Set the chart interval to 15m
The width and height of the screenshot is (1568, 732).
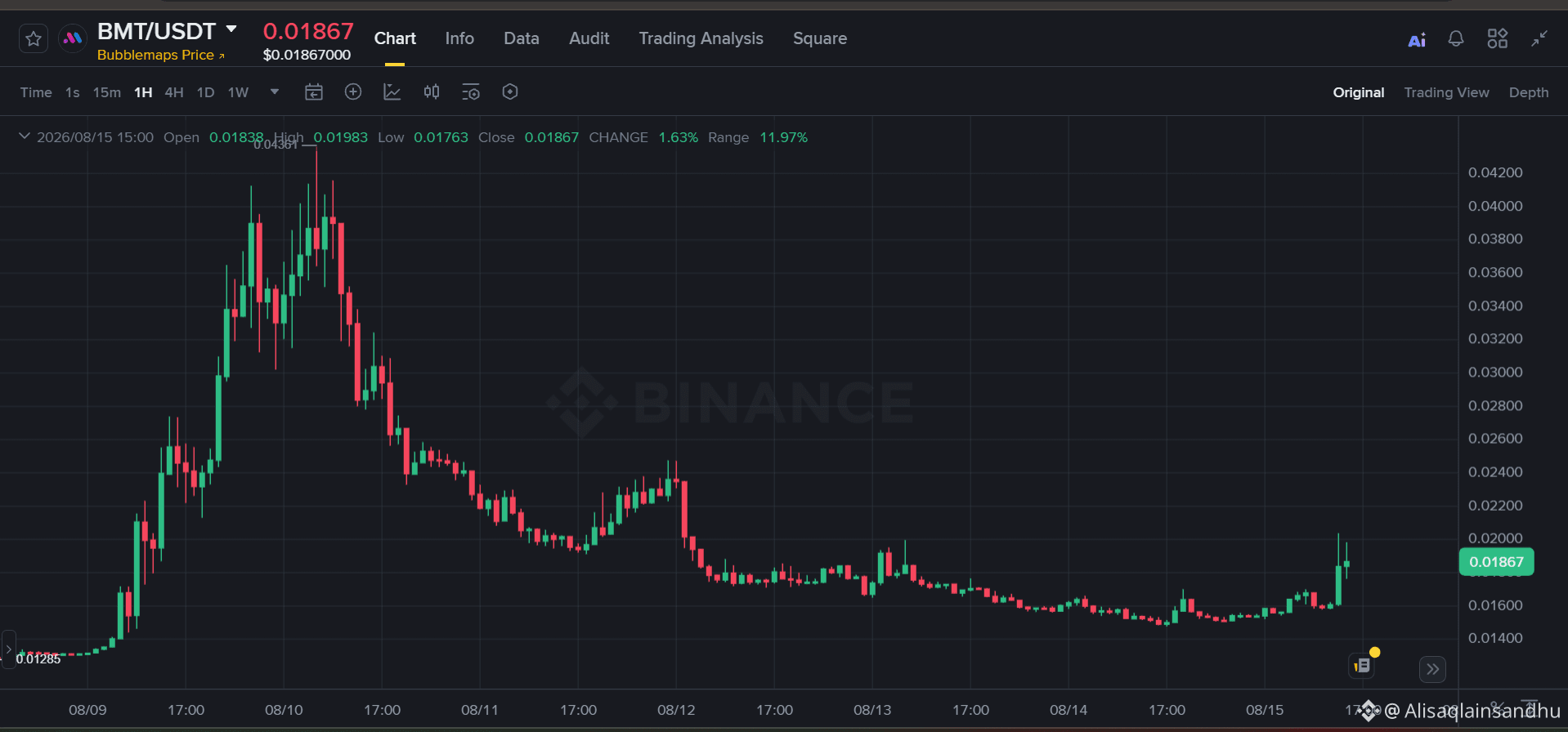tap(107, 92)
